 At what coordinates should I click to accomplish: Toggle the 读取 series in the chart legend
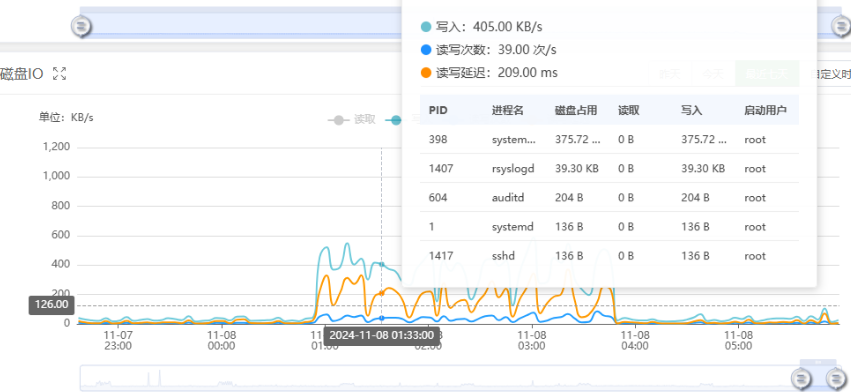tap(352, 120)
